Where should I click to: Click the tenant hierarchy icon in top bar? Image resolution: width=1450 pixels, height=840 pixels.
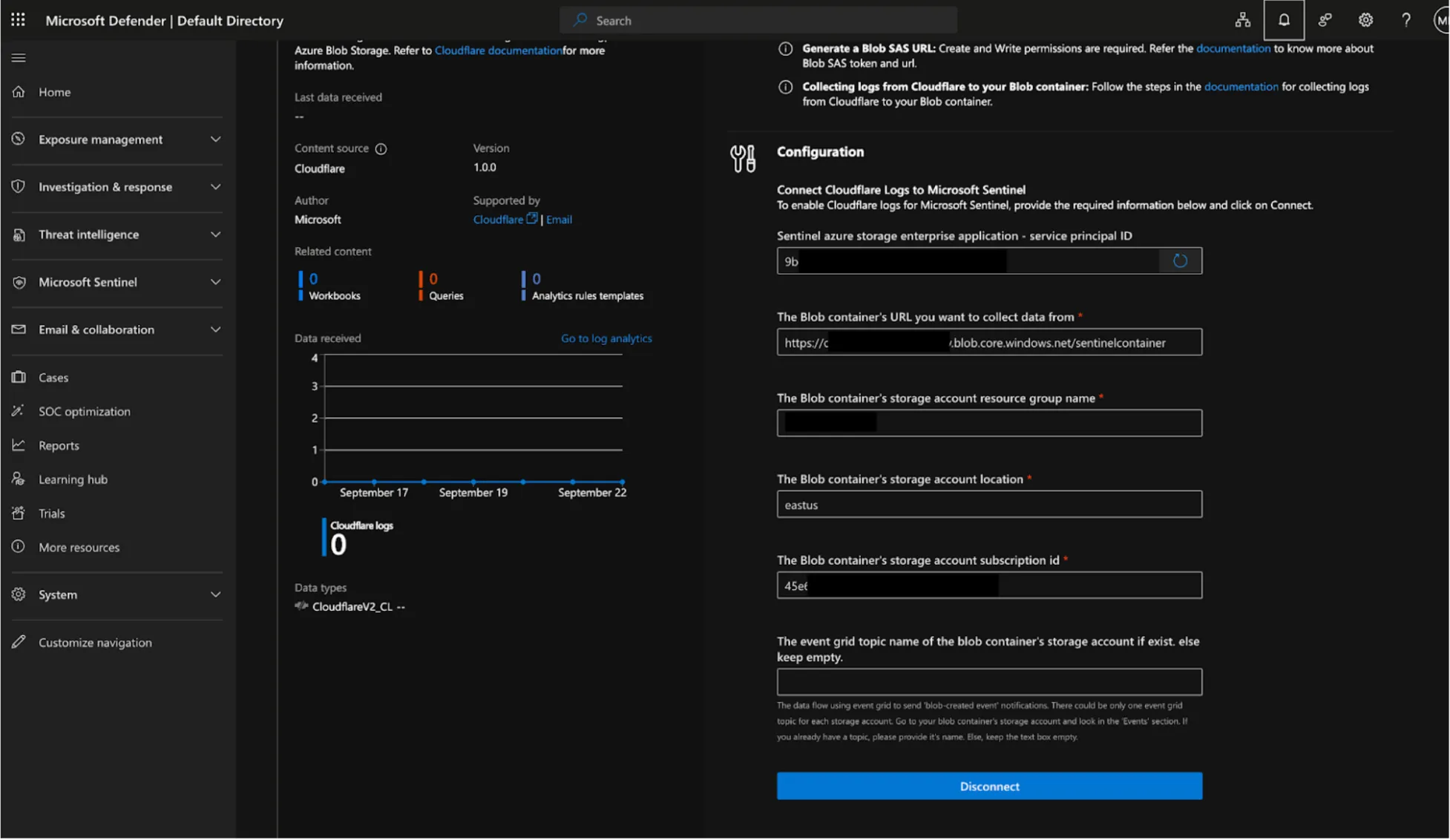tap(1243, 20)
